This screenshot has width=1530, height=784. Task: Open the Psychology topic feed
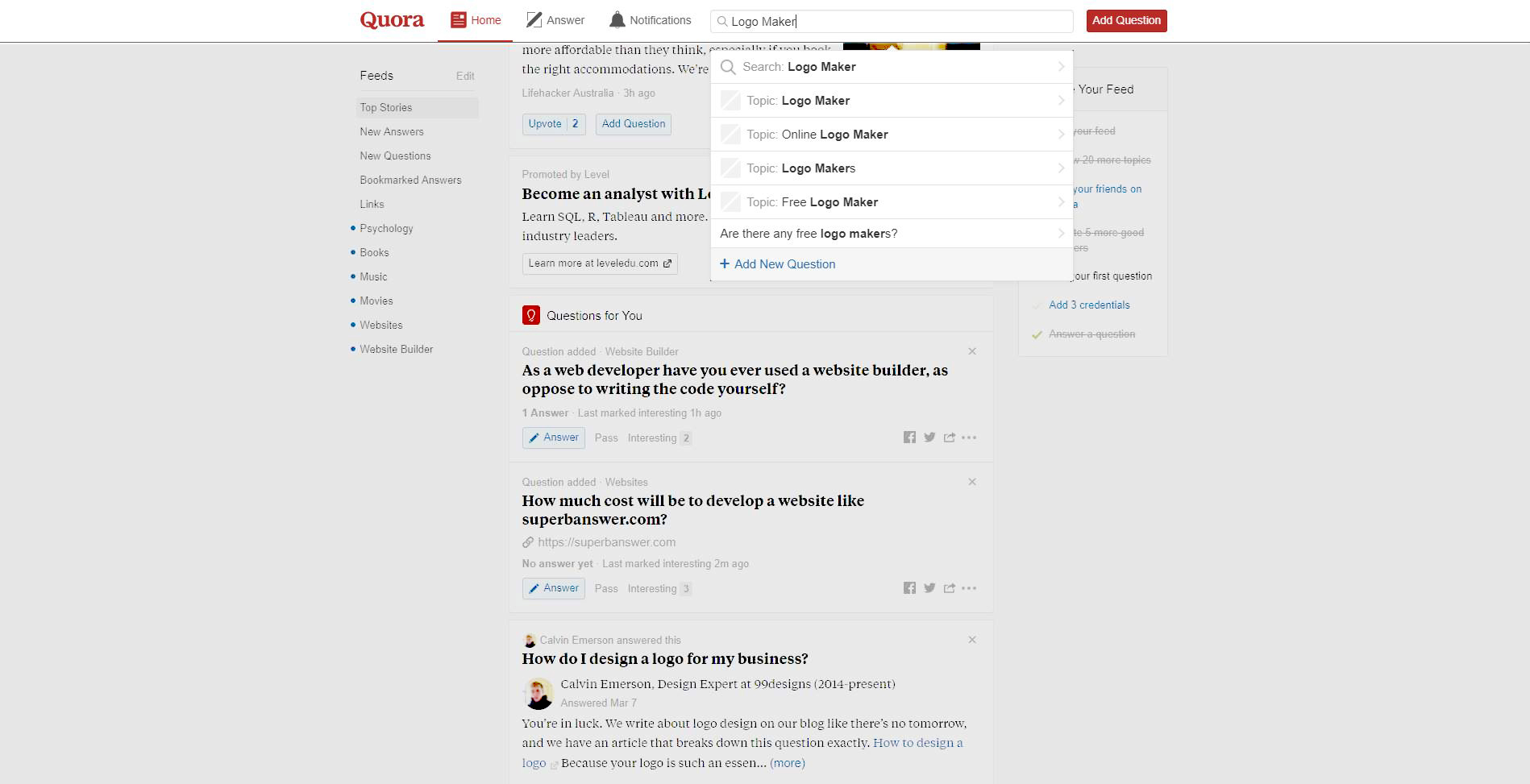click(386, 229)
